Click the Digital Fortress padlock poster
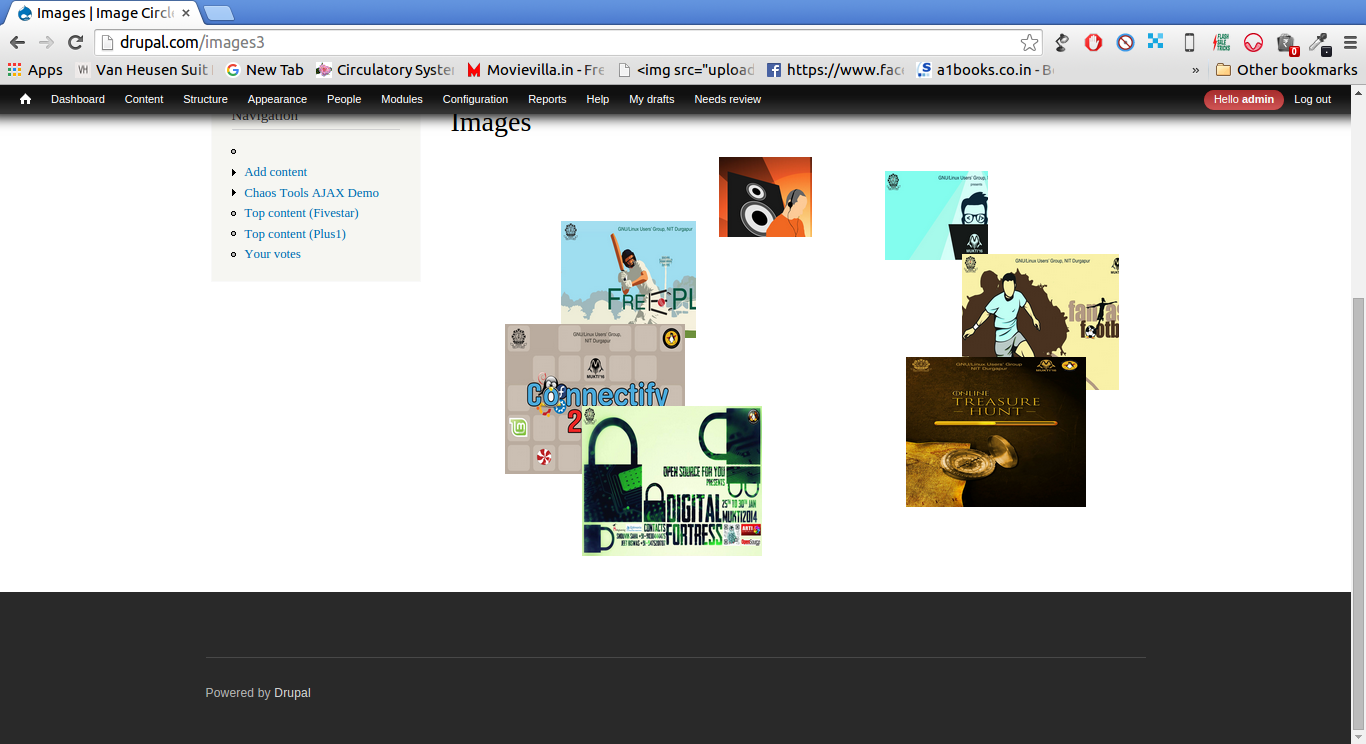This screenshot has width=1366, height=744. (x=672, y=481)
